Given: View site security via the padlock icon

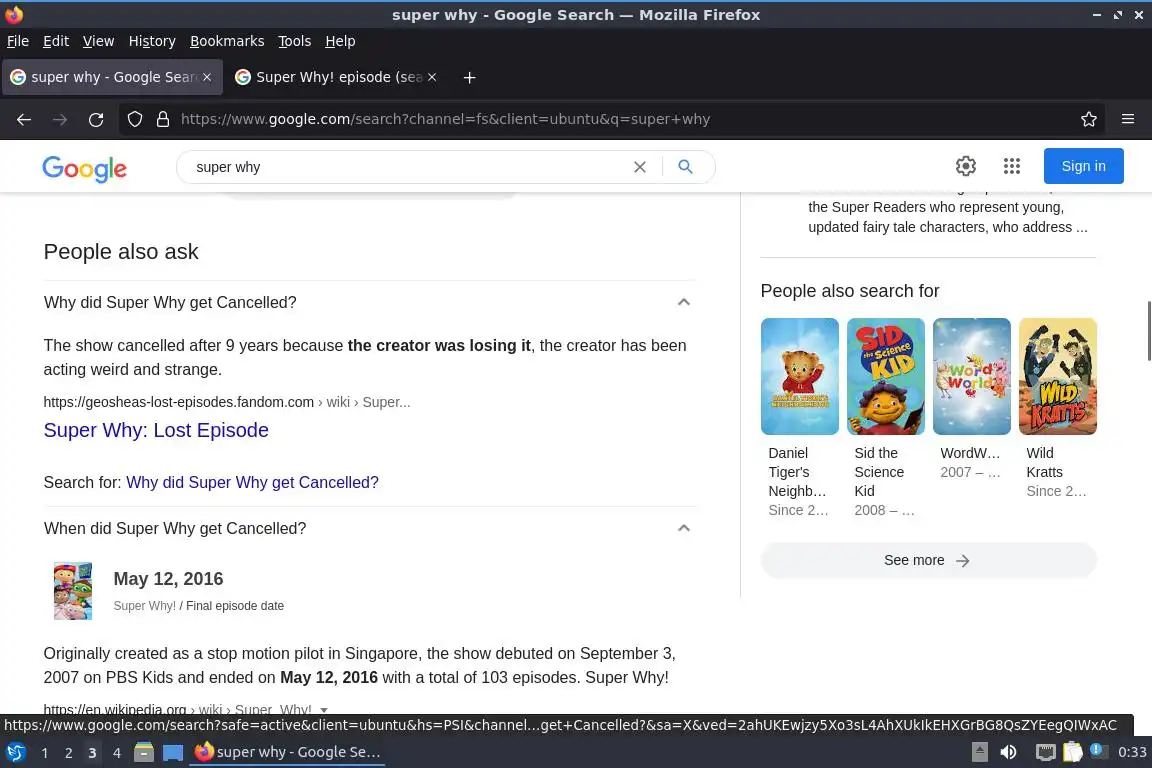Looking at the screenshot, I should [163, 119].
